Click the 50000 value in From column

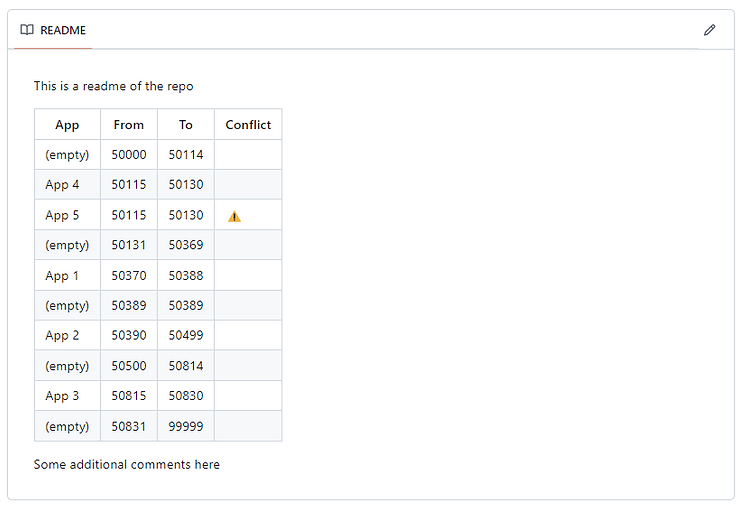[129, 155]
